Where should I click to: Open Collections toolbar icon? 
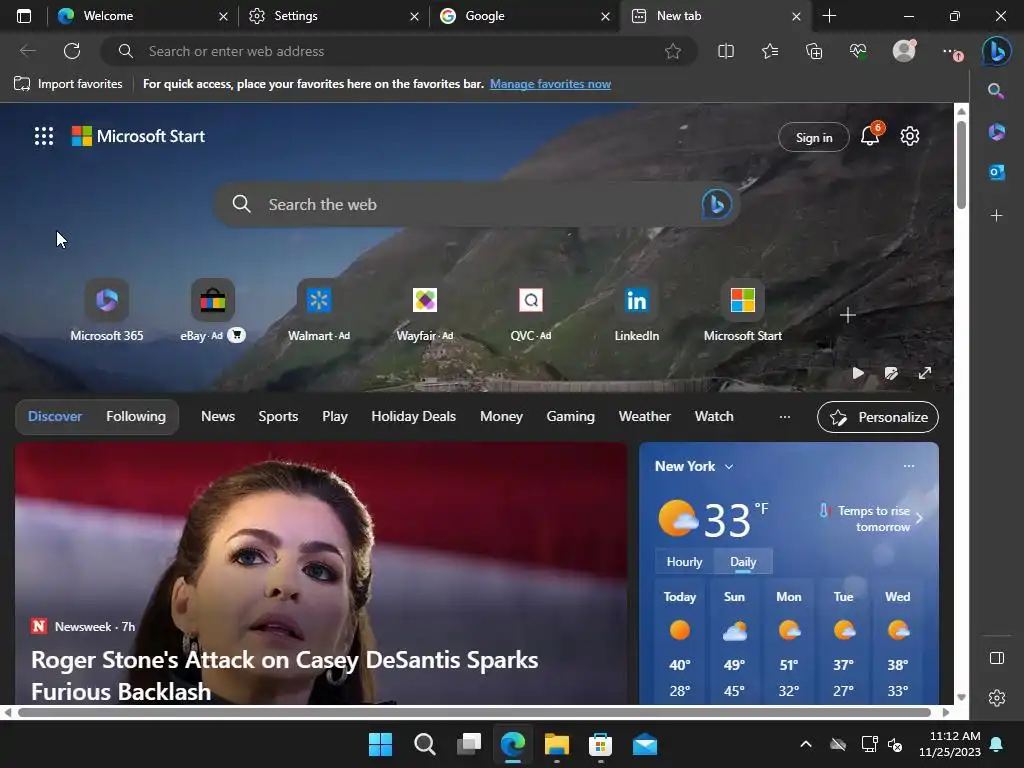click(814, 51)
